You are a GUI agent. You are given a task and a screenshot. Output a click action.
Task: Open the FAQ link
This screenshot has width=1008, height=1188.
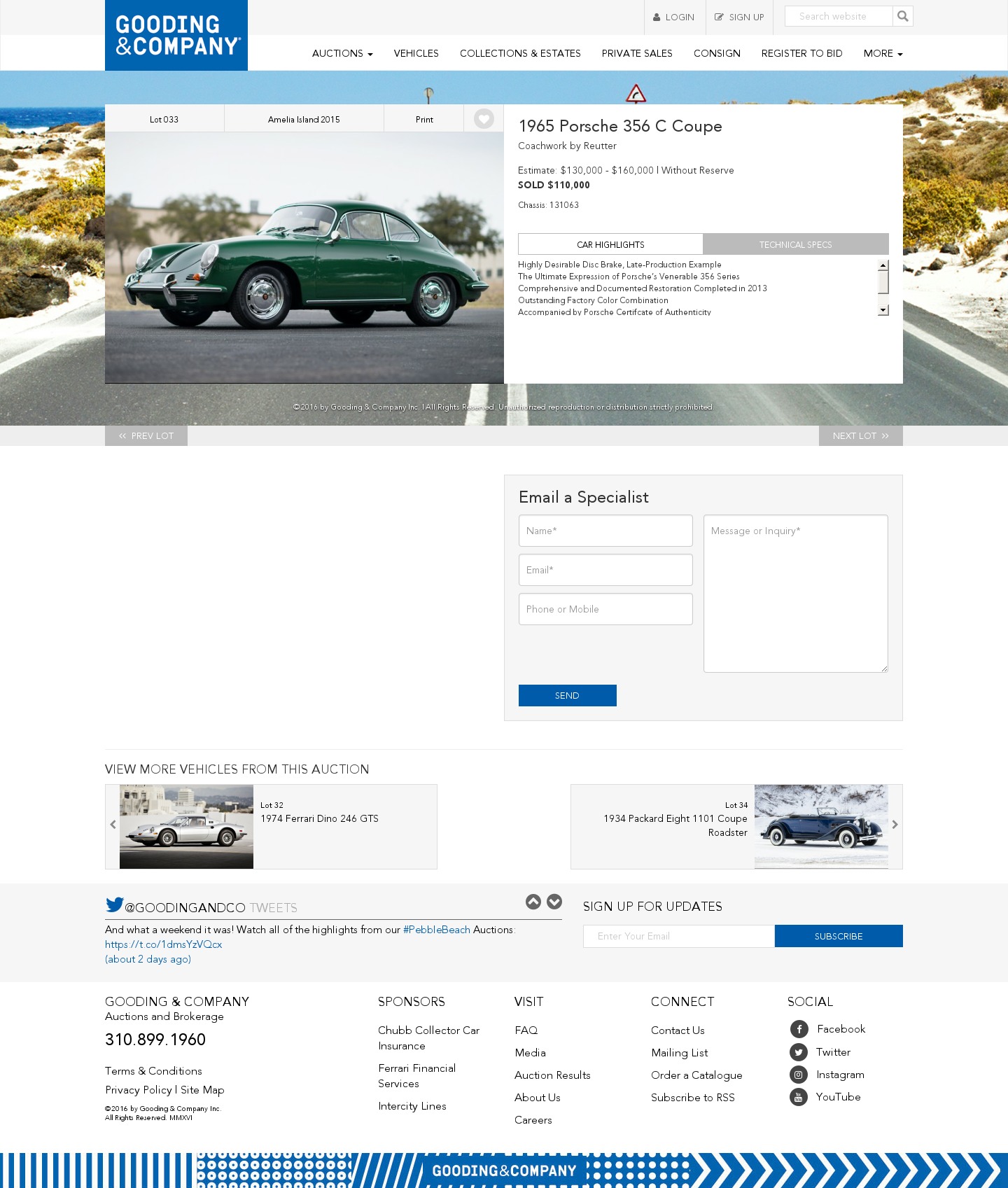click(x=526, y=1030)
